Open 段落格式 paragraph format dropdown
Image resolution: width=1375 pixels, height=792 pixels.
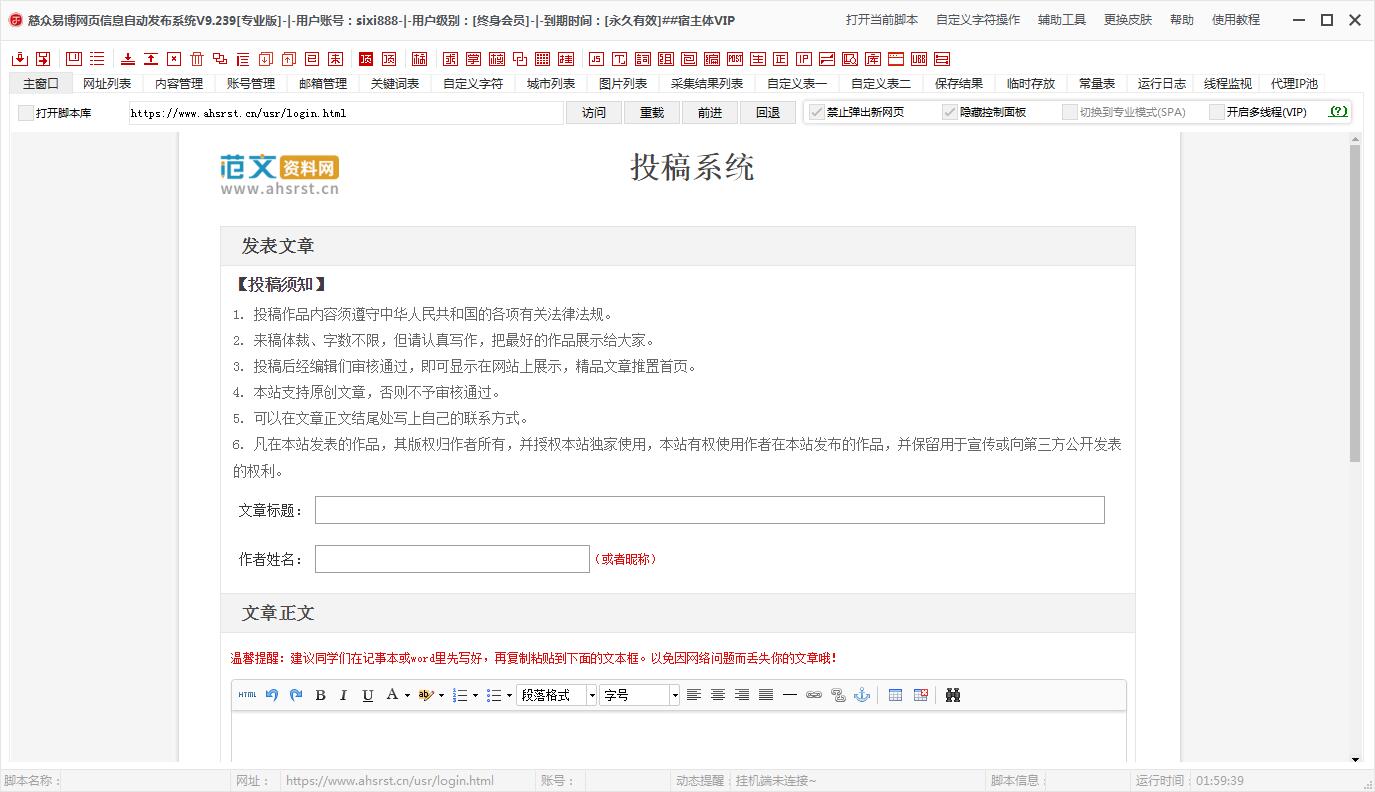coord(556,695)
